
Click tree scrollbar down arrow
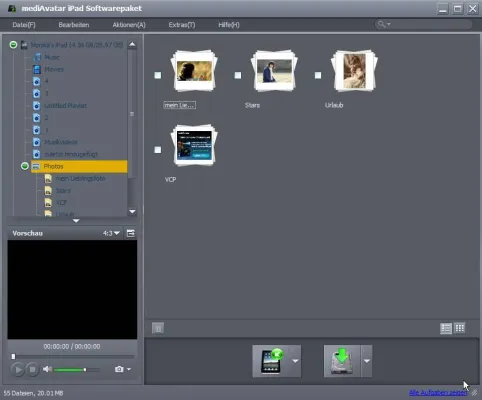(132, 212)
